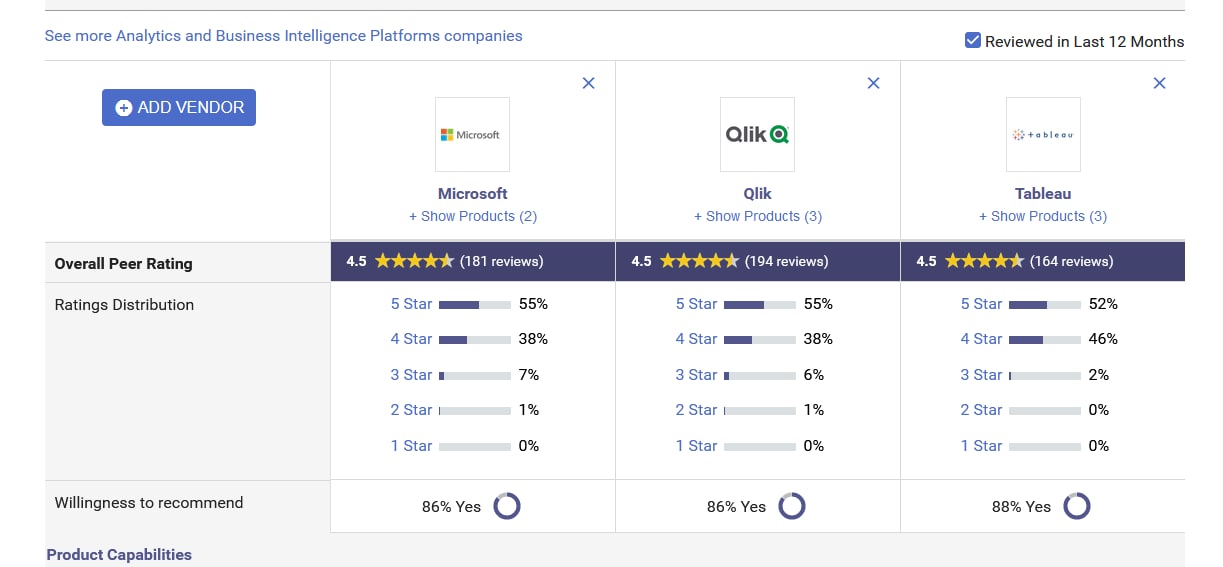Viewport: 1223px width, 567px height.
Task: Click Microsoft's 1 Star rating link
Action: tap(412, 446)
